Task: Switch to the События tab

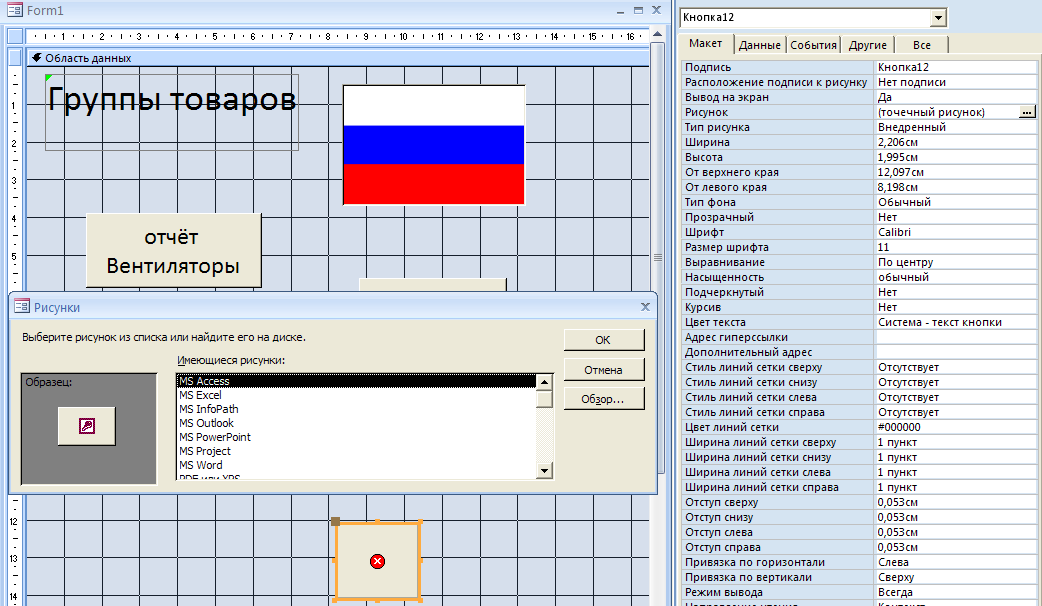Action: [x=813, y=45]
